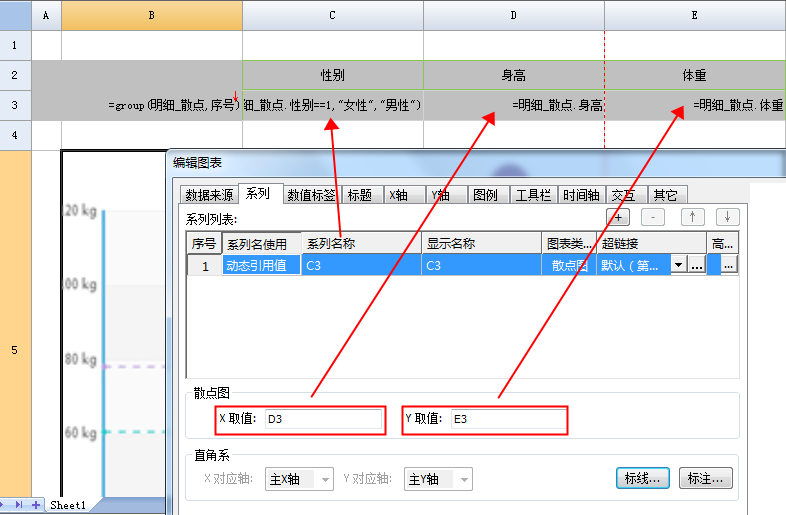Click the Y取值 input field containing E3

tap(507, 420)
